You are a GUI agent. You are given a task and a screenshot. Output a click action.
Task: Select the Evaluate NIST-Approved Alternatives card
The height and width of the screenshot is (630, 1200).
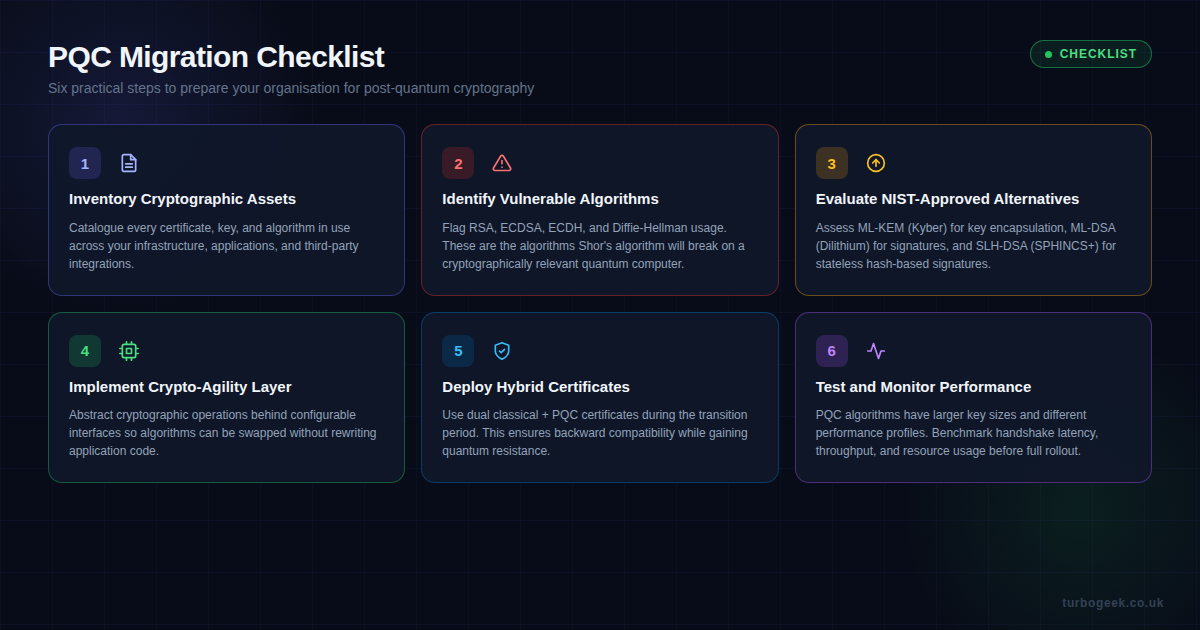tap(973, 210)
